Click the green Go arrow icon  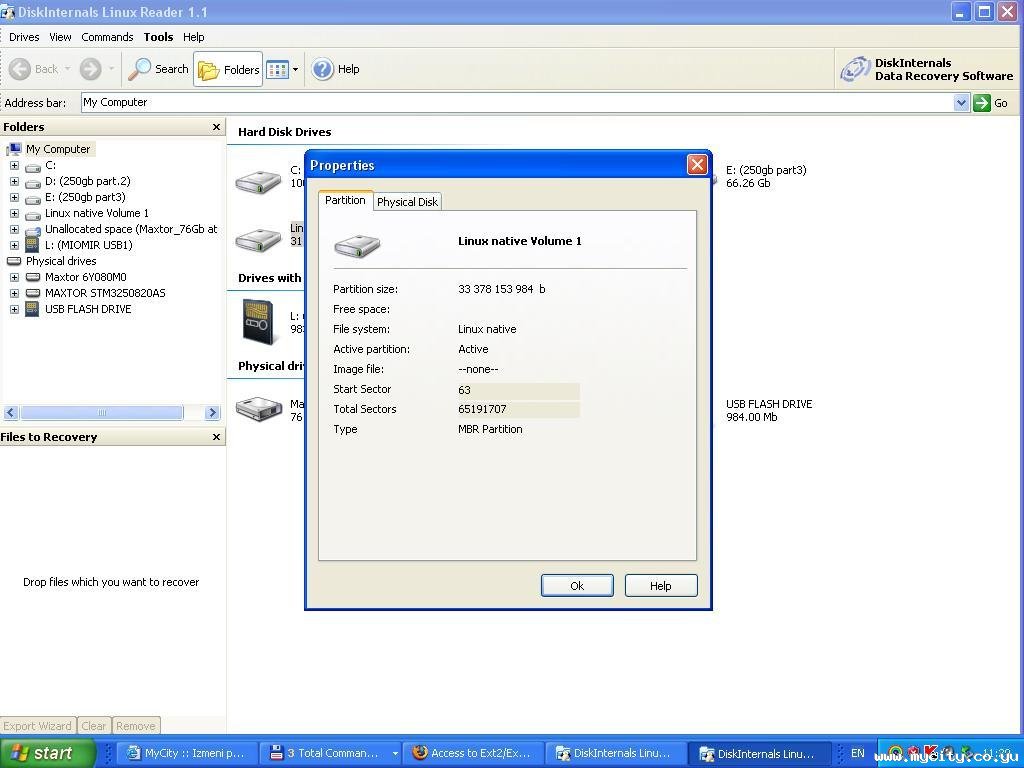point(982,103)
